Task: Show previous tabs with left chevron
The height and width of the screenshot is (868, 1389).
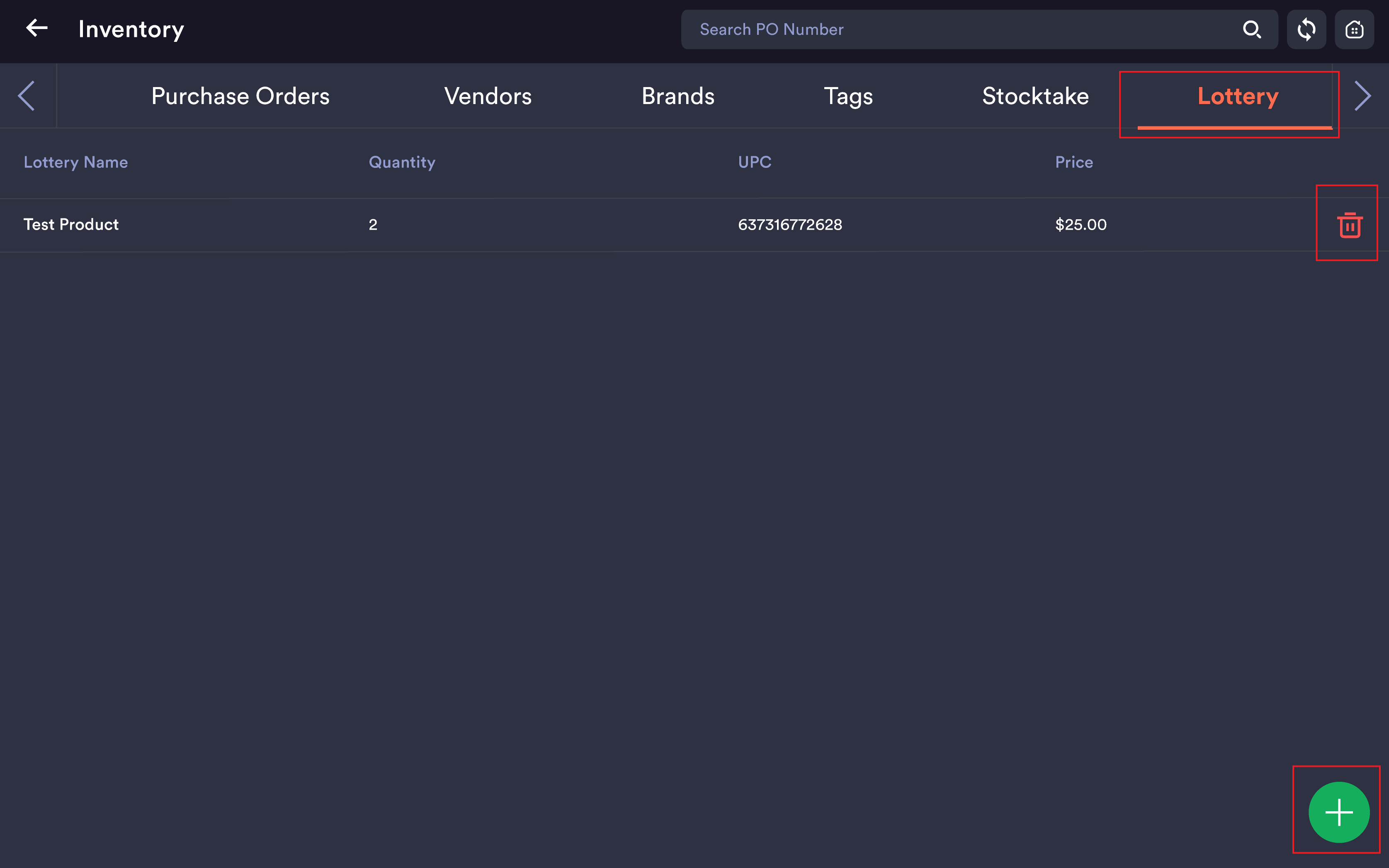Action: [x=27, y=96]
